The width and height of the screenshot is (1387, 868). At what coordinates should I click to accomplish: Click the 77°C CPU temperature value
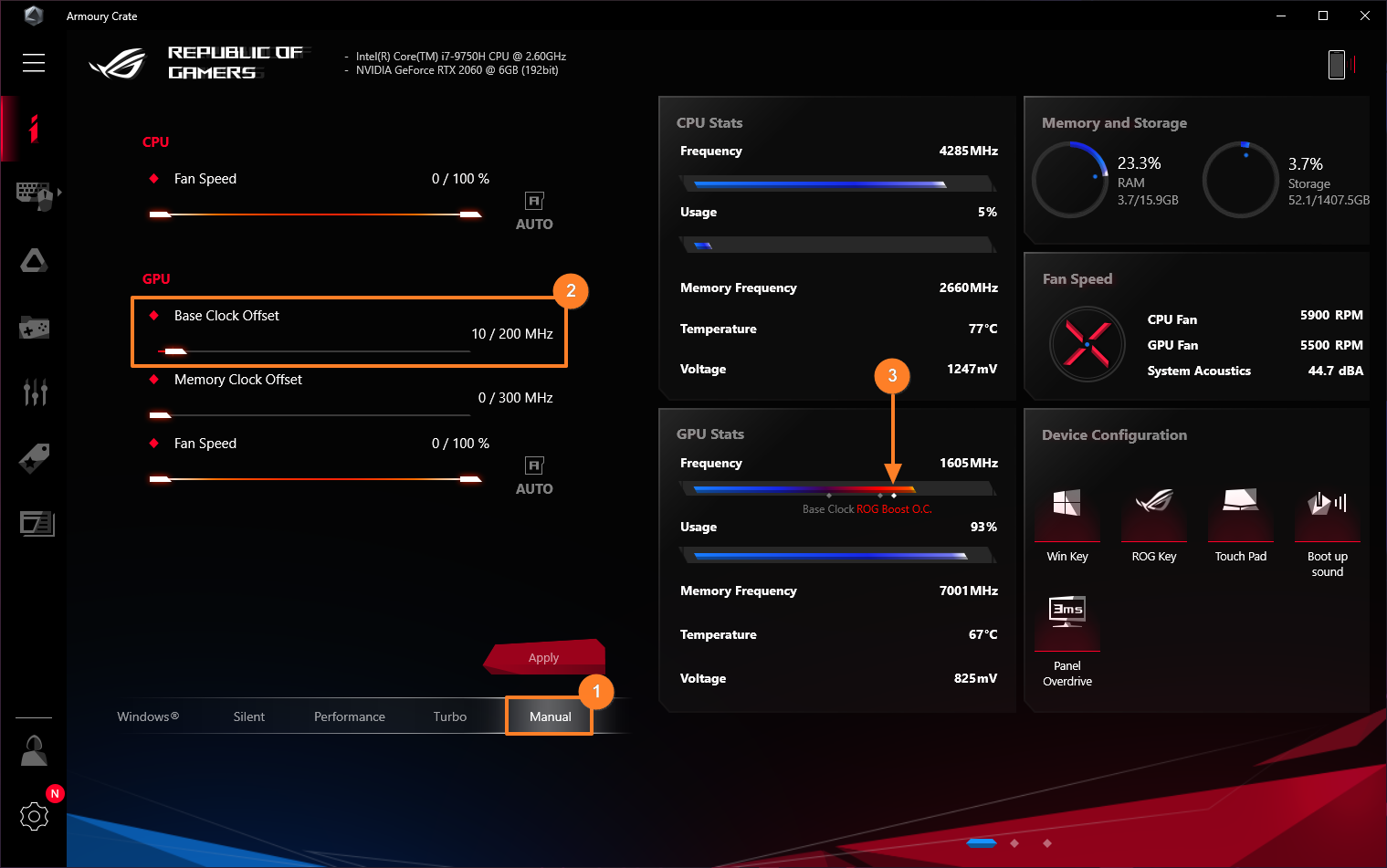coord(982,329)
